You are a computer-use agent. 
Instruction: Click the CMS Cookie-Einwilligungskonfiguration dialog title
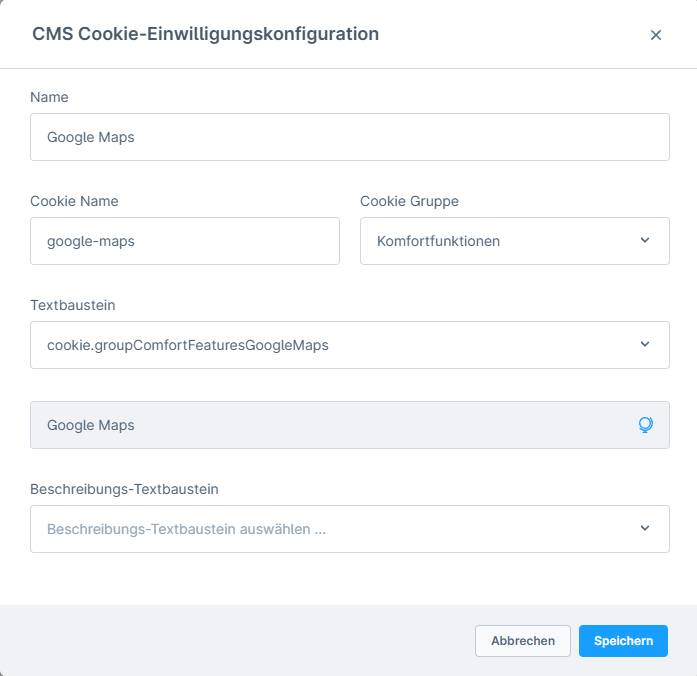click(205, 34)
